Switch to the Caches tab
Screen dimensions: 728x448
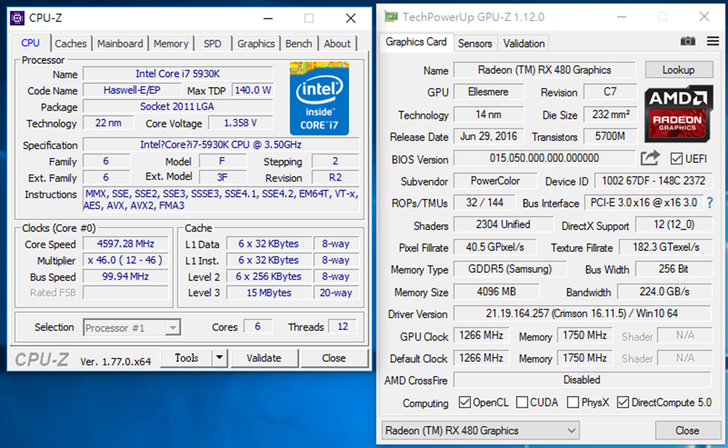pos(71,44)
